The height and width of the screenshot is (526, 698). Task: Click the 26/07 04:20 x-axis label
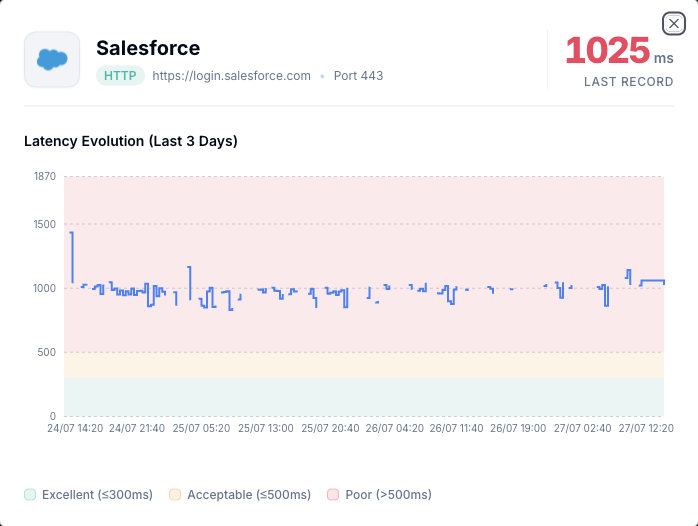[395, 429]
